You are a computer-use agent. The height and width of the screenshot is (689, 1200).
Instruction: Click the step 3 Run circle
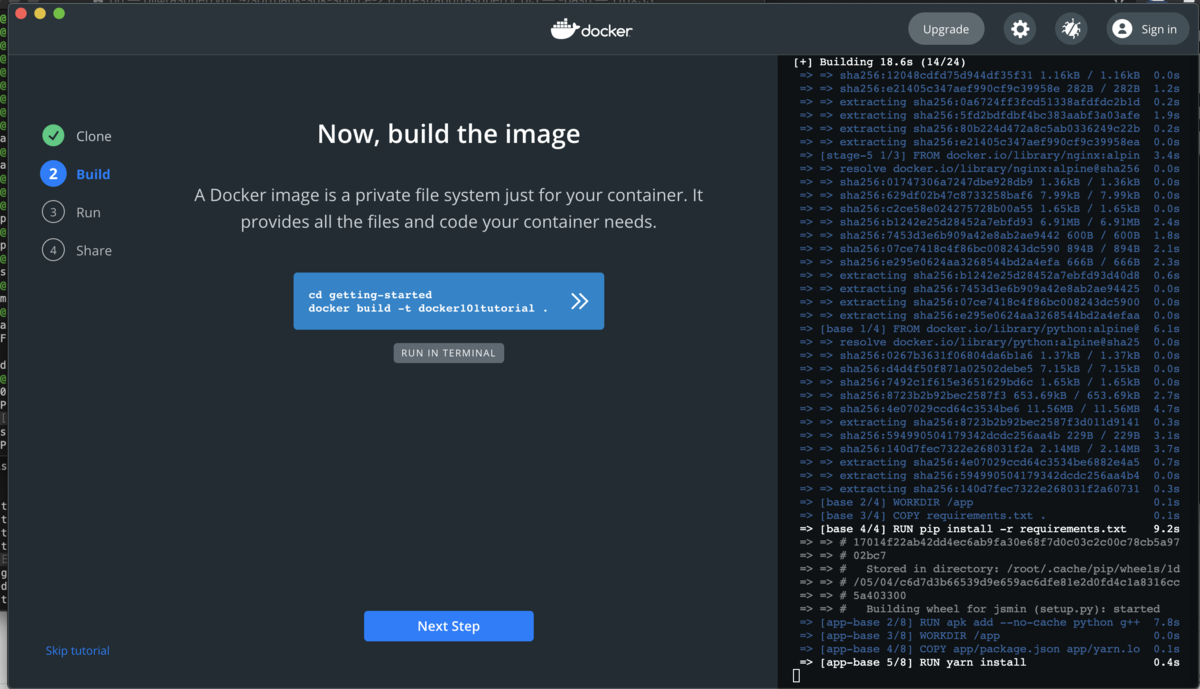click(x=53, y=212)
